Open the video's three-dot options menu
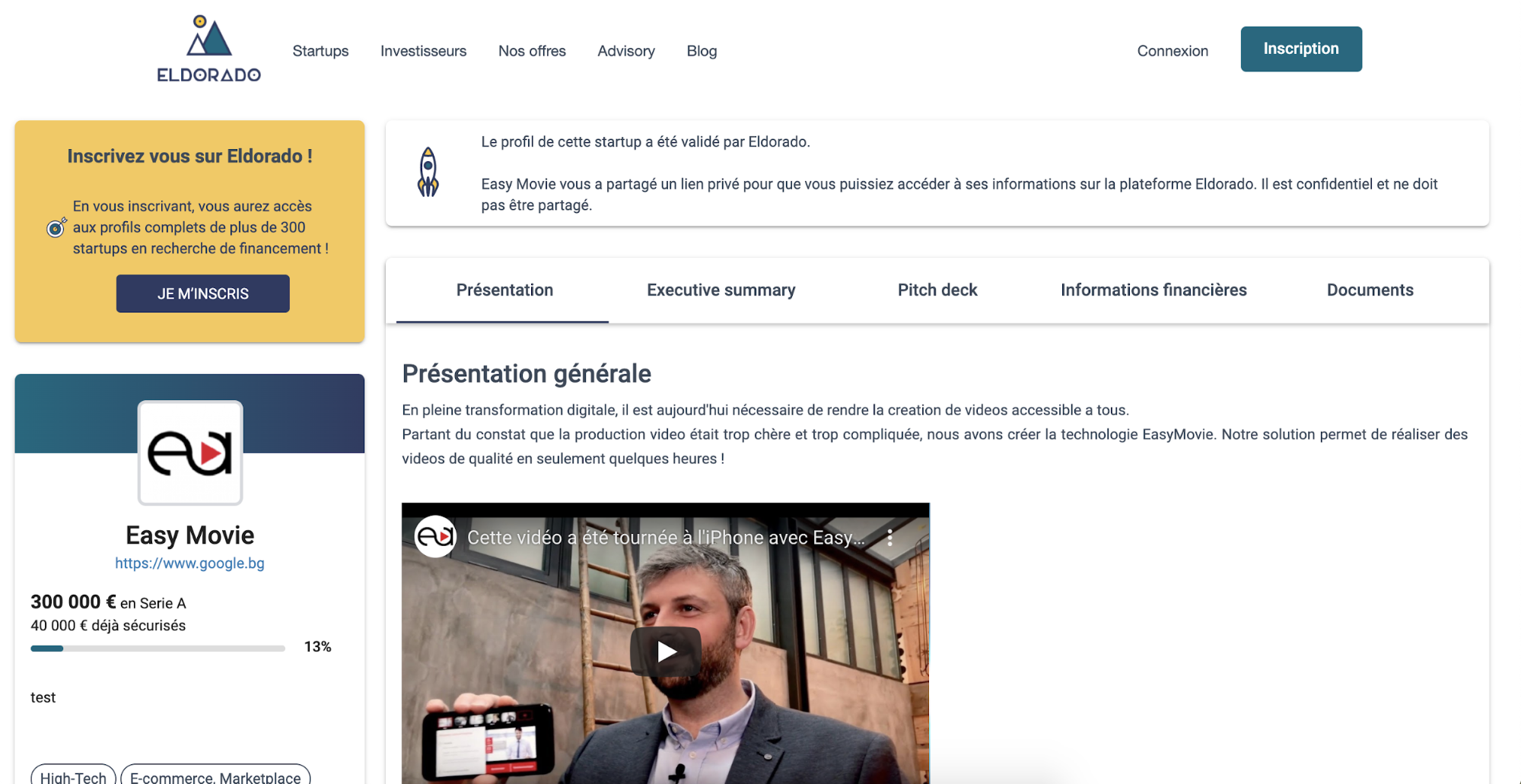The width and height of the screenshot is (1521, 784). click(x=889, y=538)
